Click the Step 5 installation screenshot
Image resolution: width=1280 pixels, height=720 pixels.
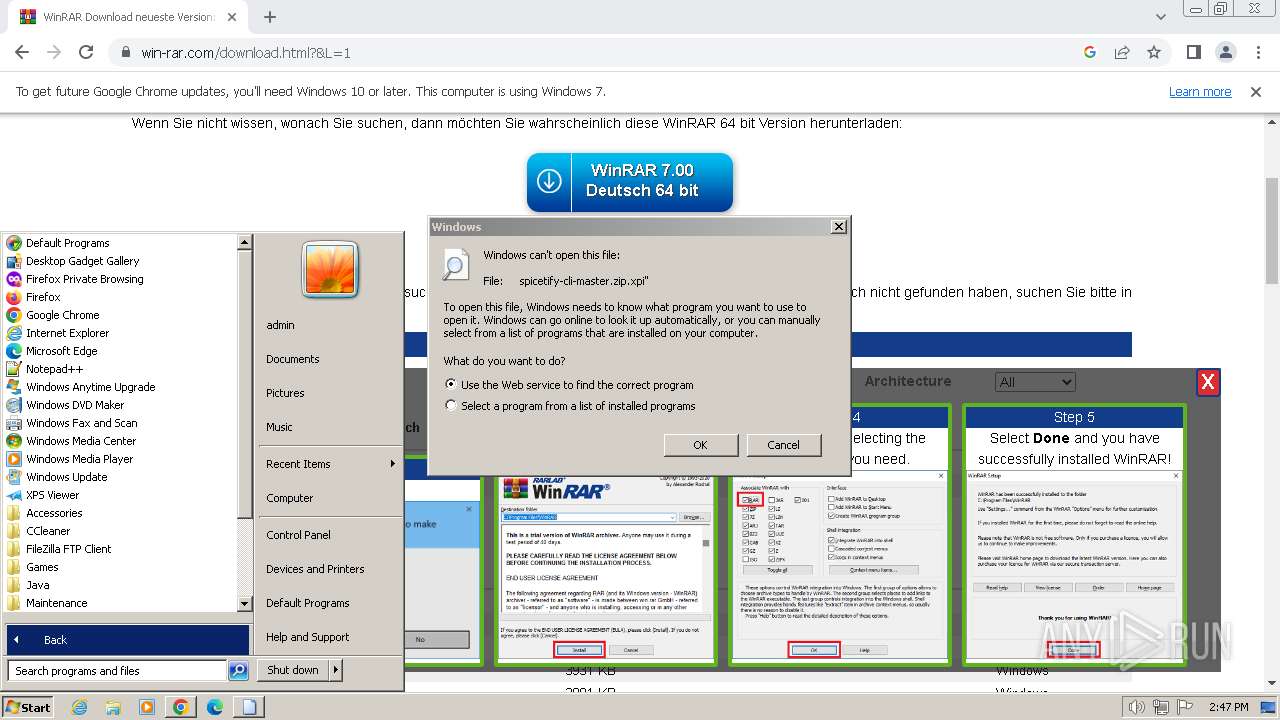click(x=1074, y=565)
